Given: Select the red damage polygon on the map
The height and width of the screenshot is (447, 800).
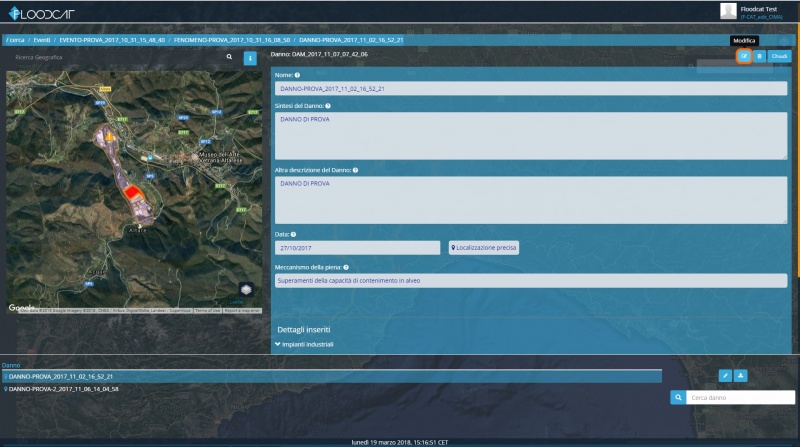Looking at the screenshot, I should pyautogui.click(x=132, y=192).
